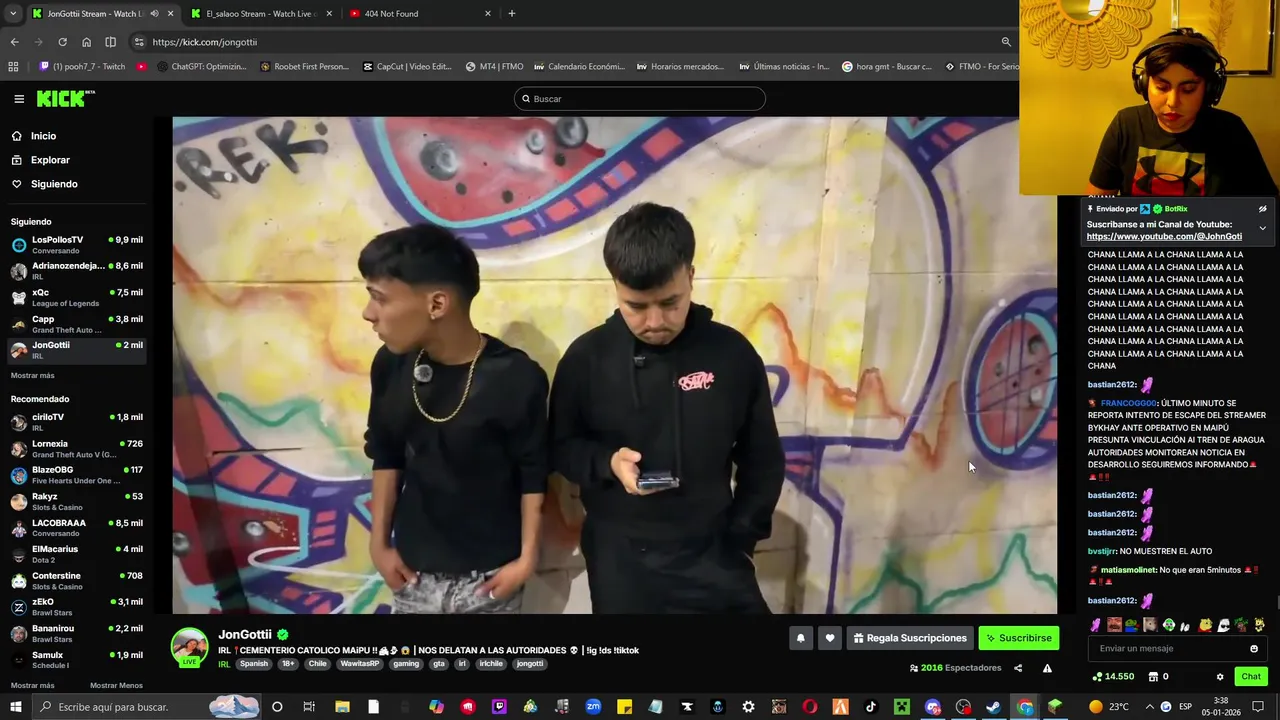The height and width of the screenshot is (720, 1280).
Task: Open pooh7_7 Twitch bookmark
Action: [82, 67]
